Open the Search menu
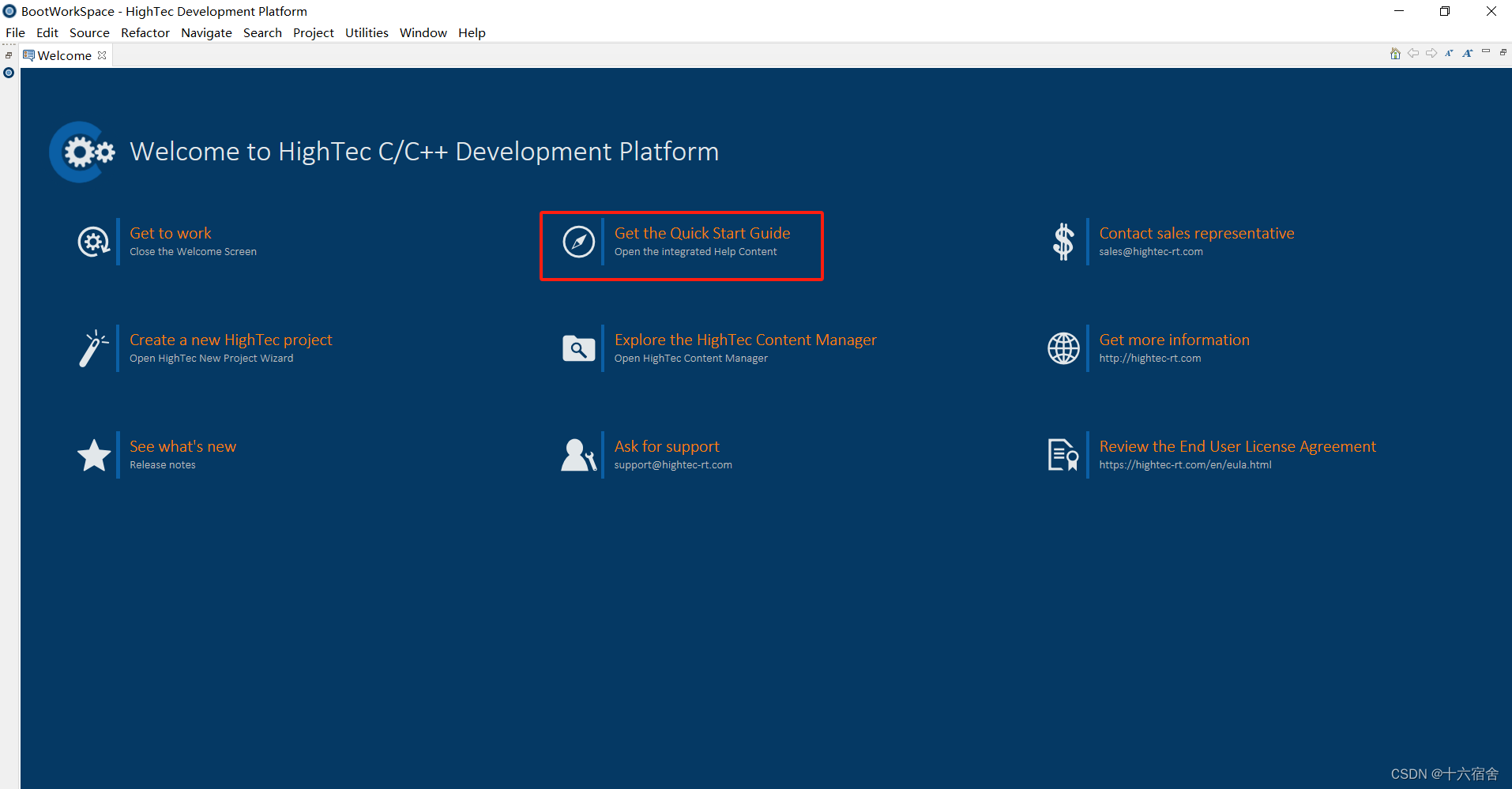This screenshot has width=1512, height=789. pyautogui.click(x=262, y=32)
